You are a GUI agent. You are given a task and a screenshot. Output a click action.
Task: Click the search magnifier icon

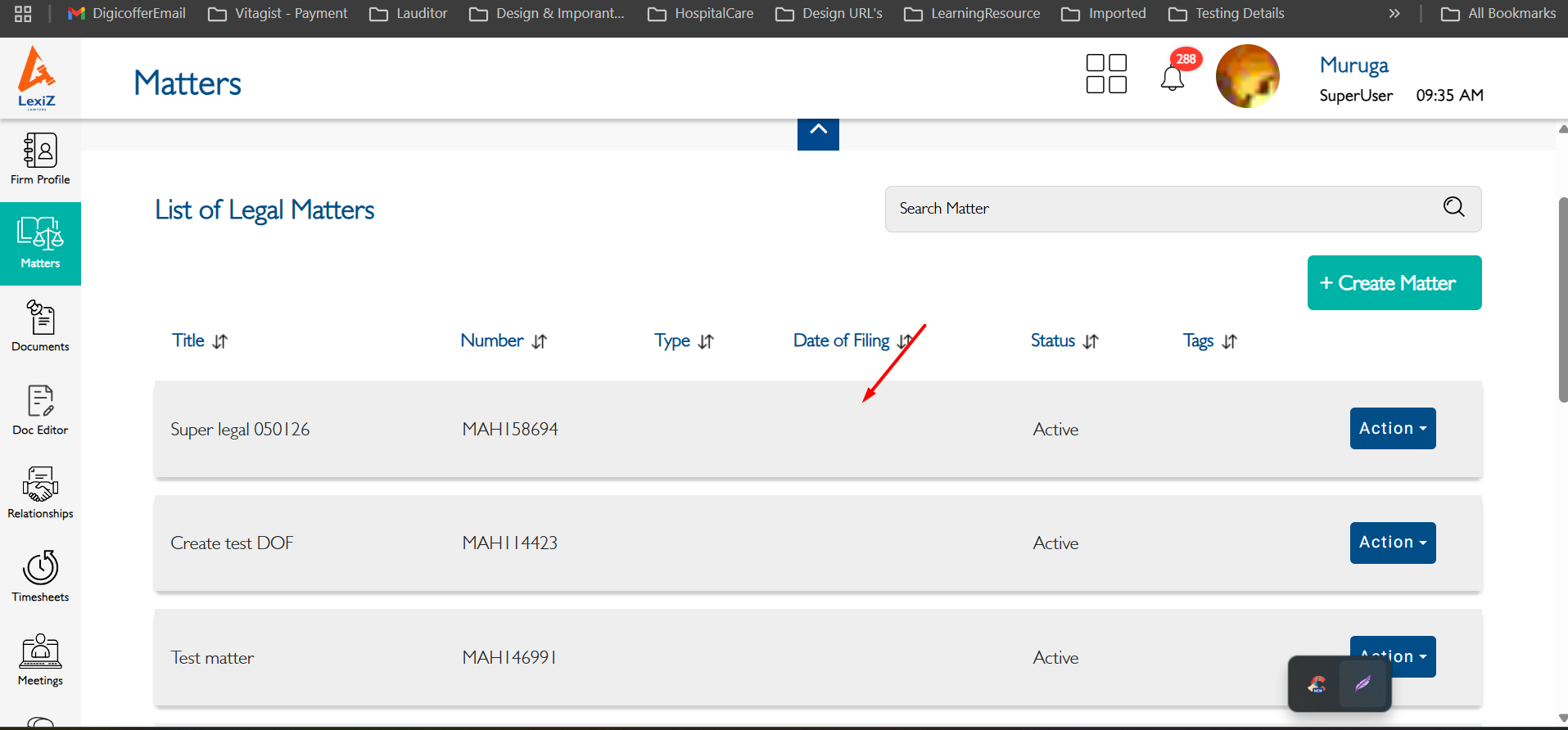point(1453,207)
